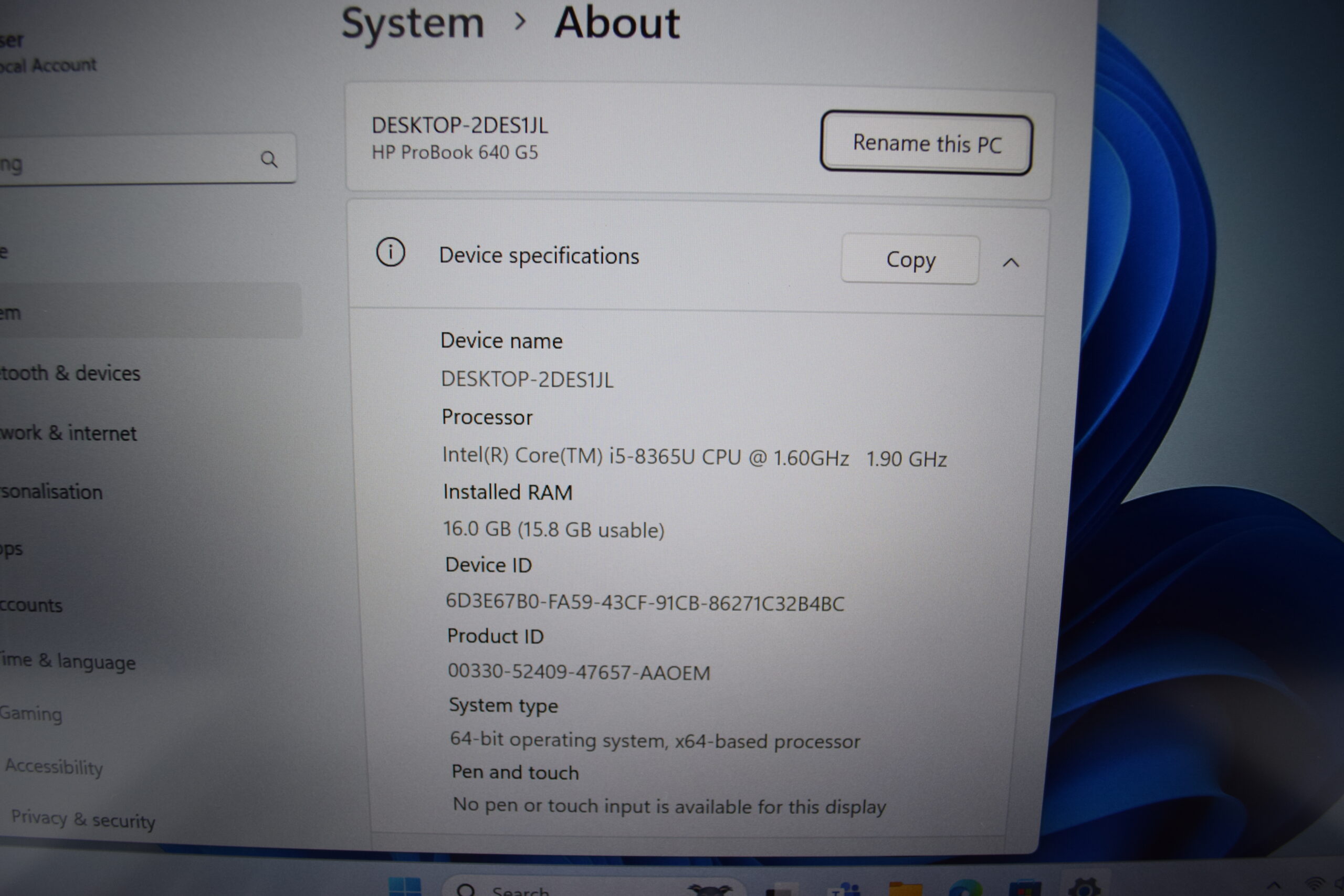Open Gaming settings section
The width and height of the screenshot is (1344, 896).
pos(31,714)
